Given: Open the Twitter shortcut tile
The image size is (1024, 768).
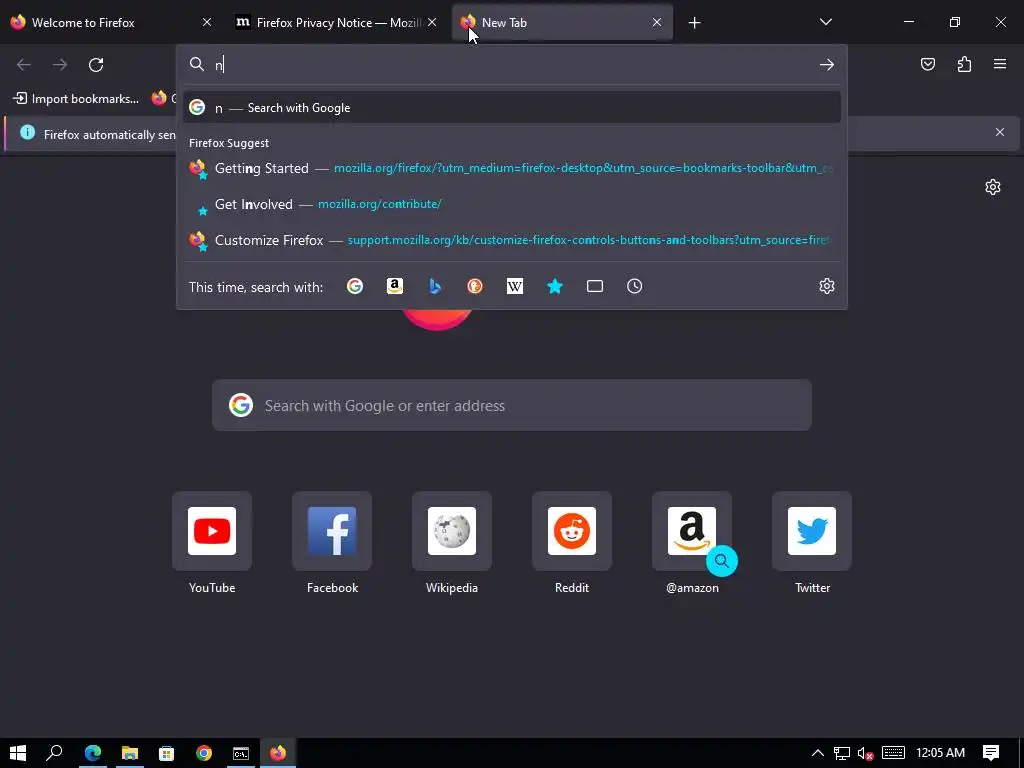Looking at the screenshot, I should pos(812,531).
